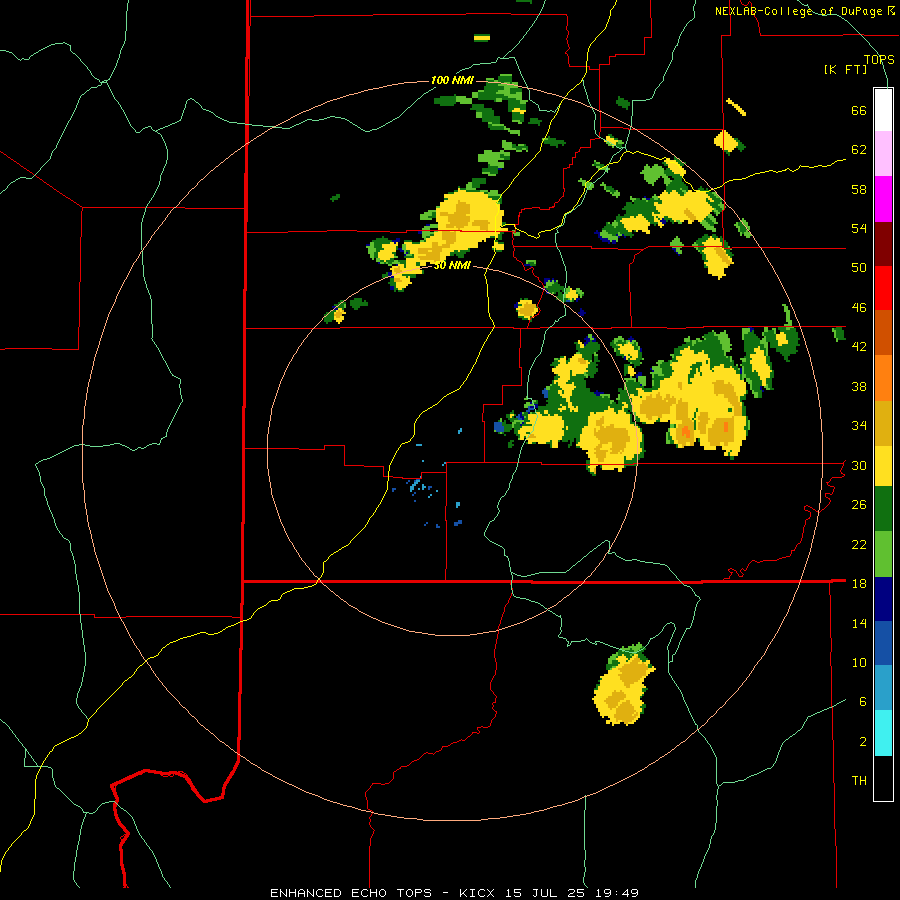The width and height of the screenshot is (900, 900).
Task: Click the gold 34 legend swatch
Action: pyautogui.click(x=883, y=423)
